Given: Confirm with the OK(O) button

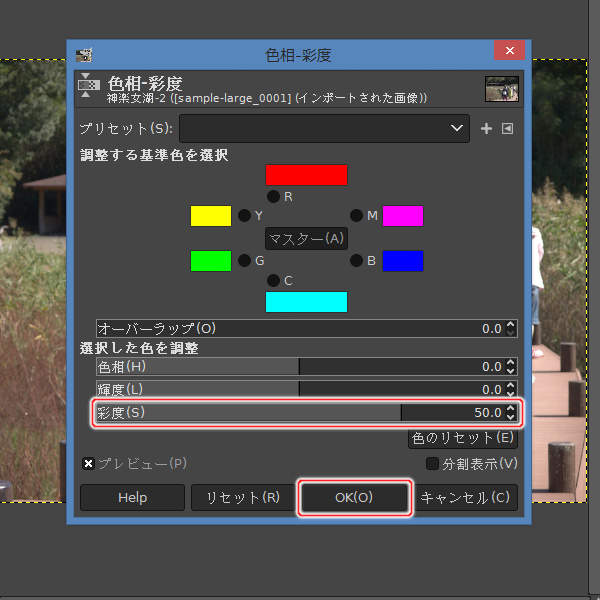Looking at the screenshot, I should point(354,497).
